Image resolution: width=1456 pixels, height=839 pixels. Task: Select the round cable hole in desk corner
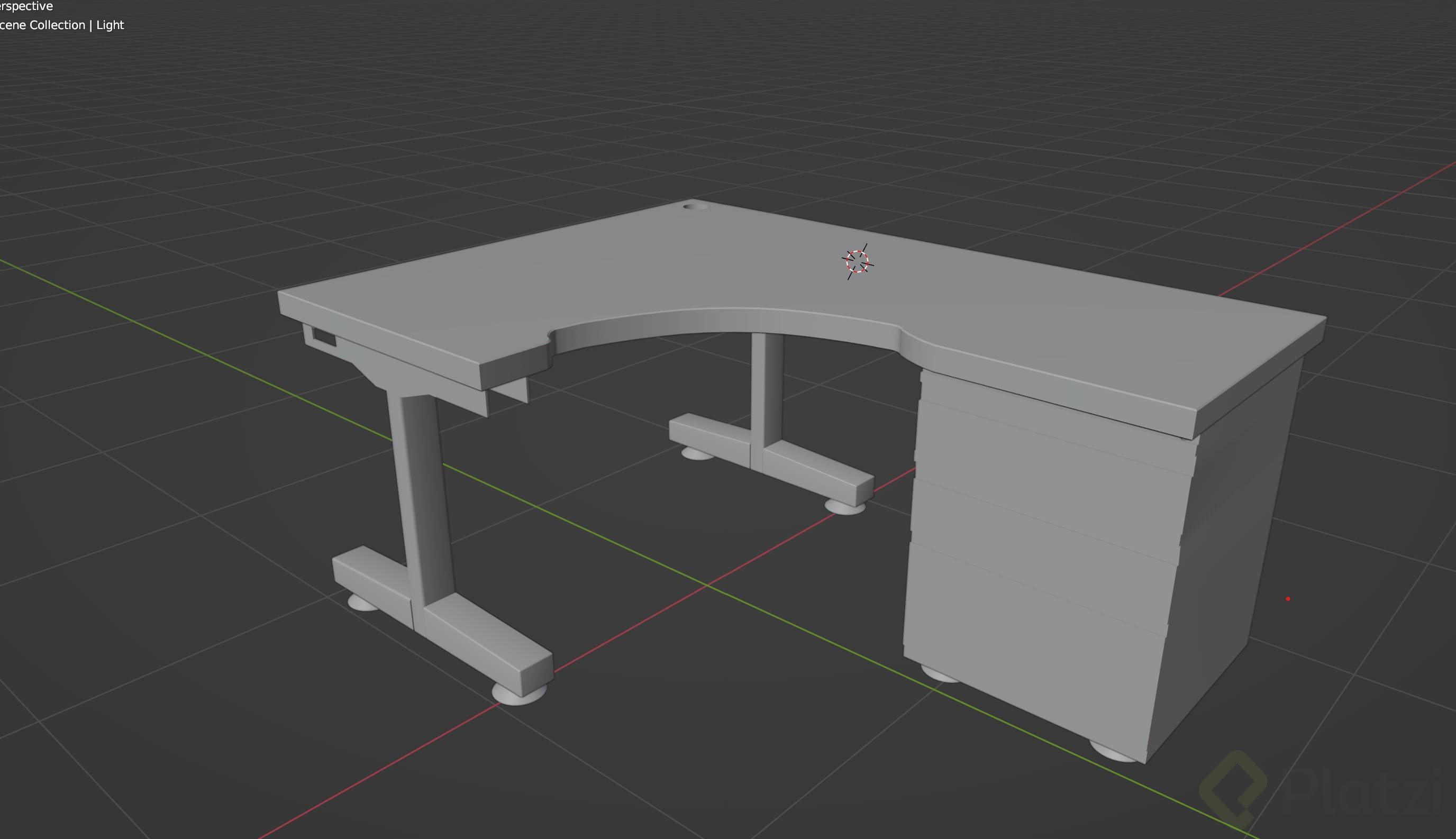click(696, 206)
